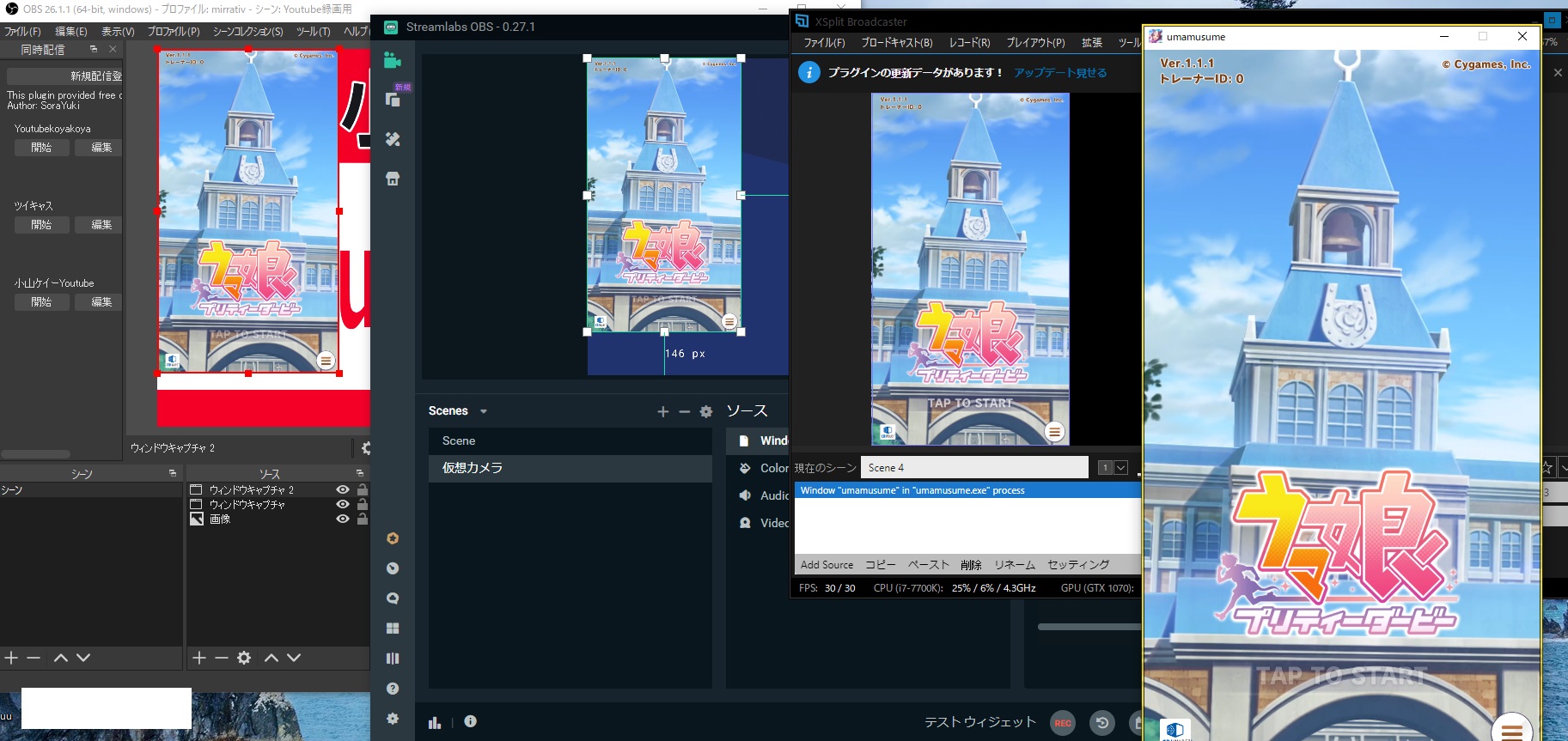This screenshot has height=741, width=1568.
Task: Click the replay buffer icon in Streamlabs footer
Action: tap(1102, 723)
